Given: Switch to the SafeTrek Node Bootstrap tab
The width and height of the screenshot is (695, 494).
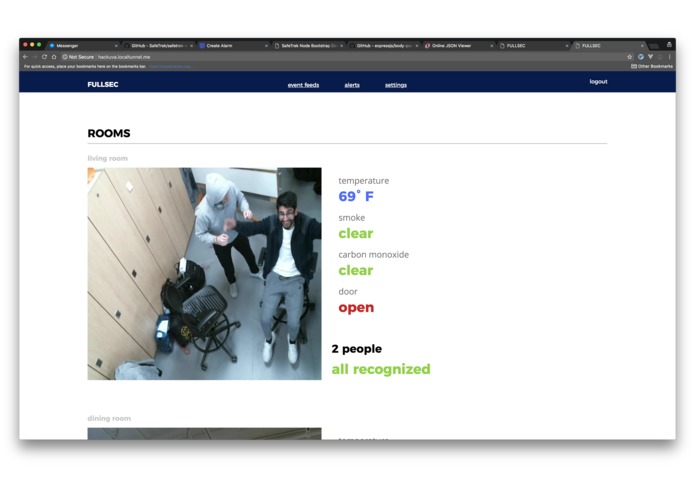Looking at the screenshot, I should coord(308,46).
